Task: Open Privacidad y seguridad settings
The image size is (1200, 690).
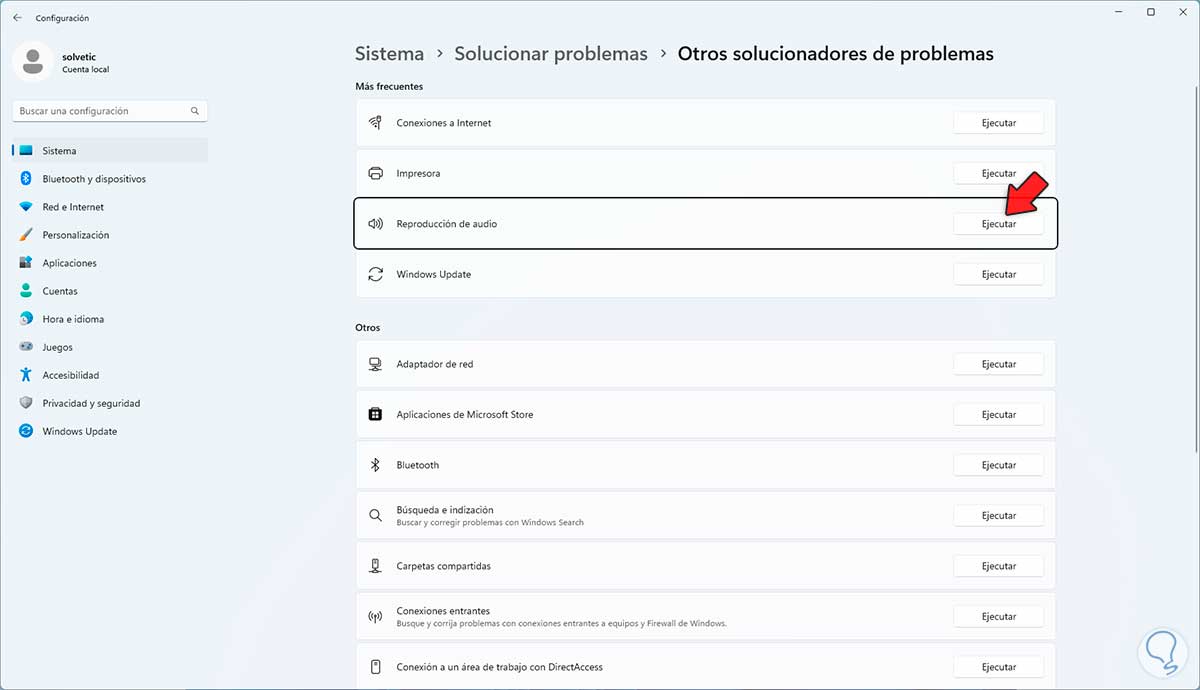Action: 92,403
